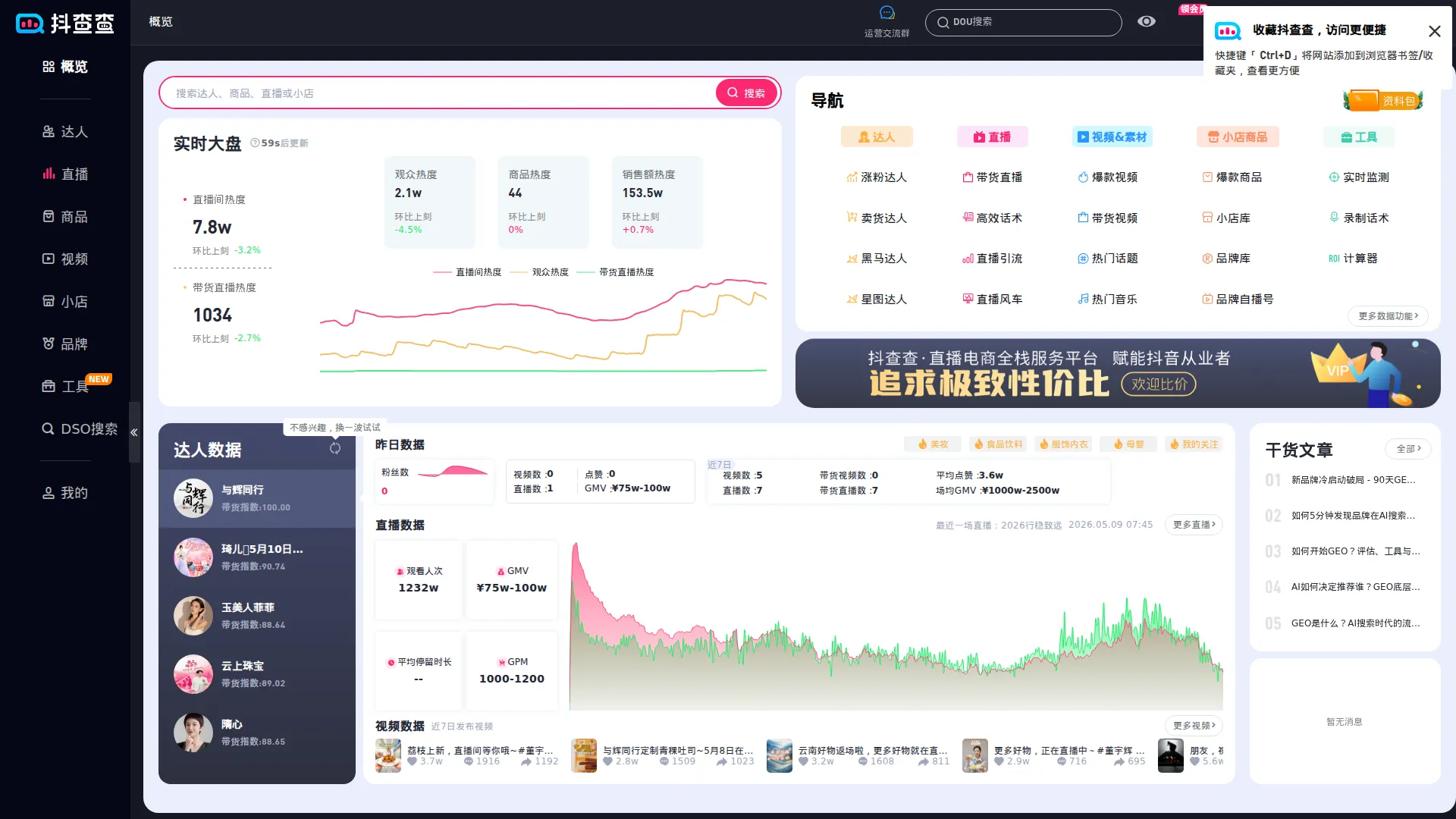The image size is (1456, 819).
Task: Click the 带货直播 icon
Action: [x=968, y=177]
